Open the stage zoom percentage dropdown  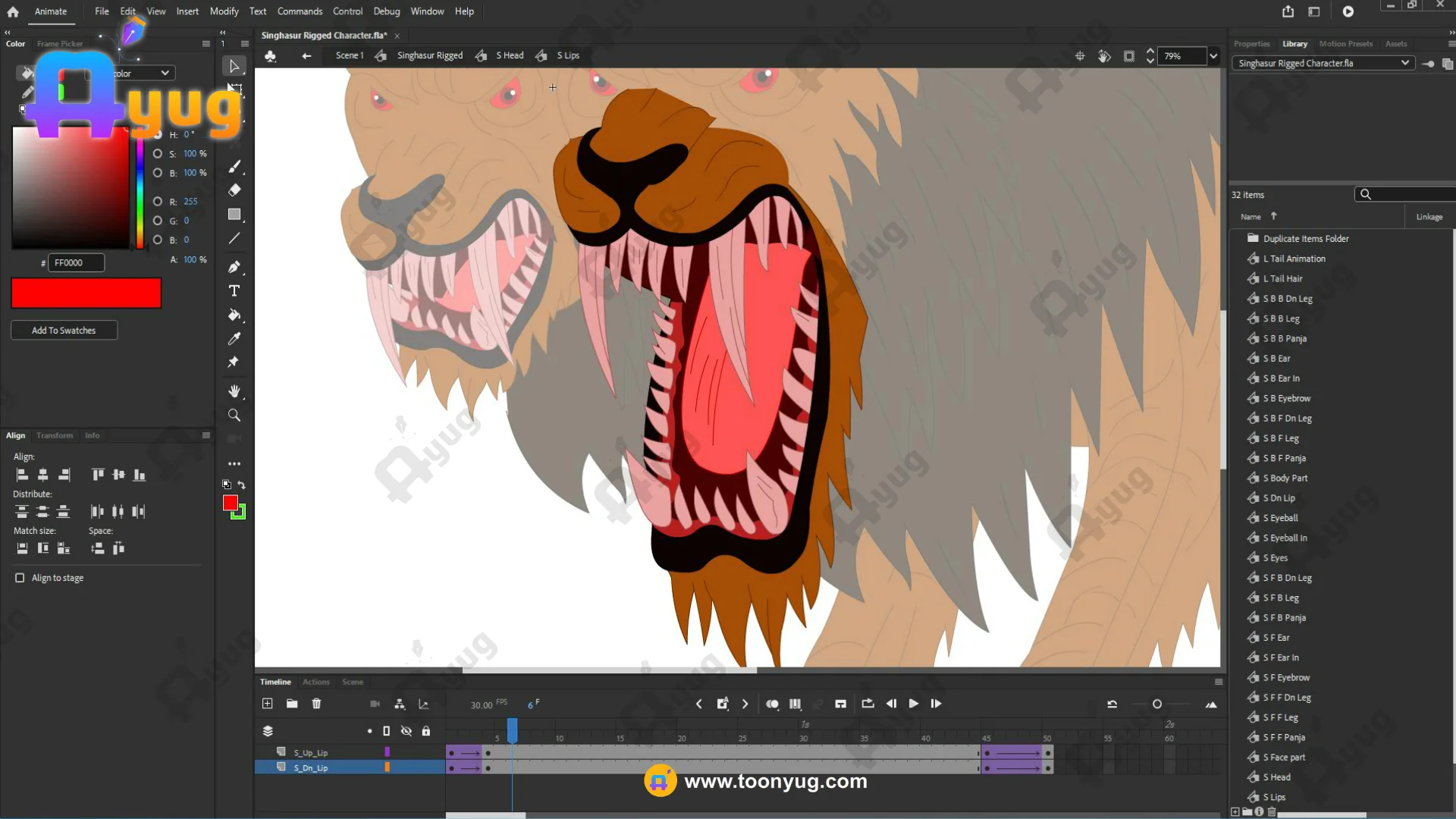[x=1213, y=56]
